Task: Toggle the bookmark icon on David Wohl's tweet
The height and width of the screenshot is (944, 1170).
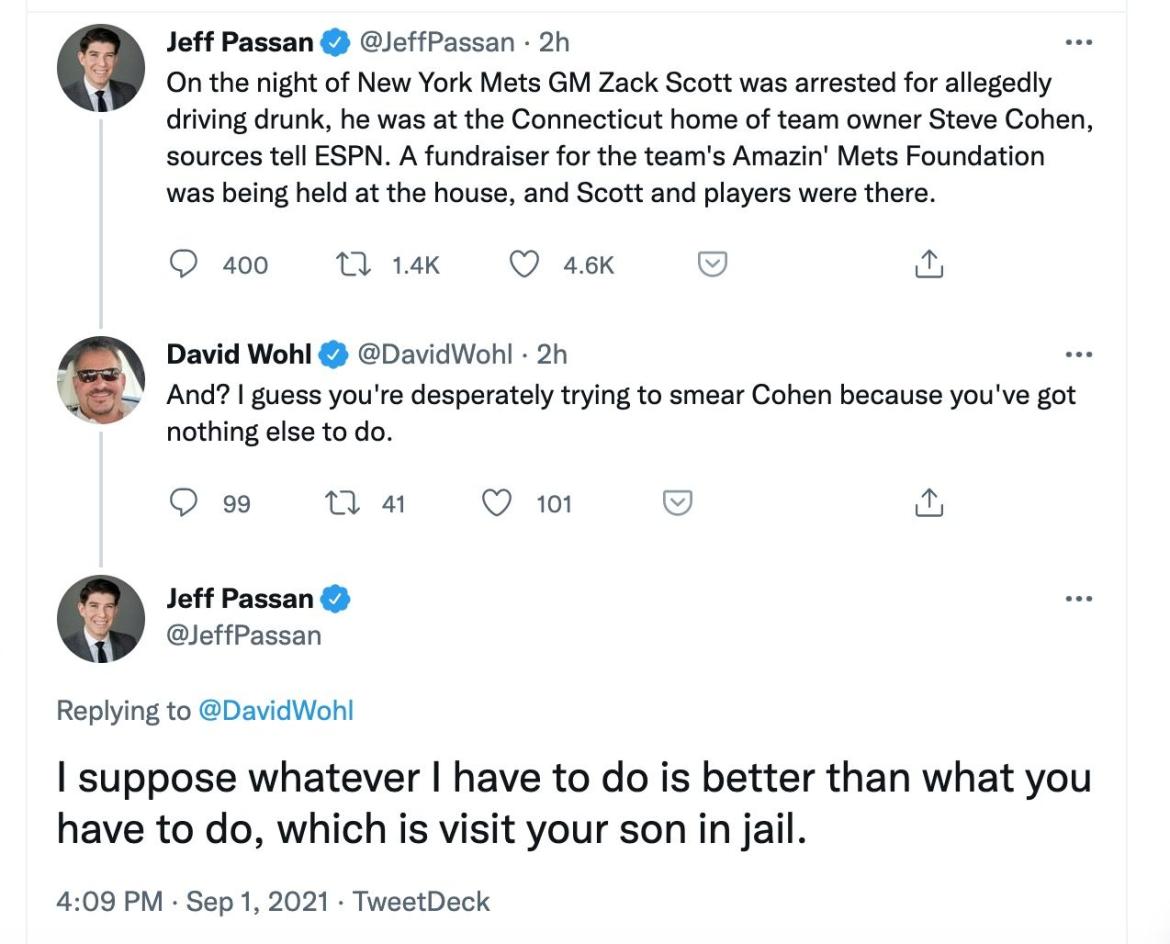Action: [676, 502]
